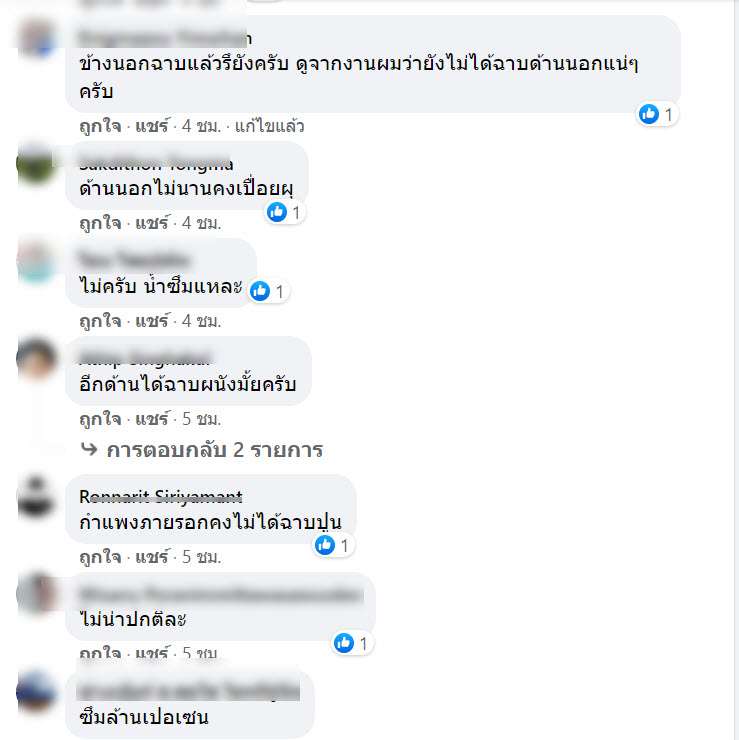Screen dimensions: 739x740
Task: Click 'แก้ไขแล้ว' edited link on first comment
Action: [x=269, y=126]
